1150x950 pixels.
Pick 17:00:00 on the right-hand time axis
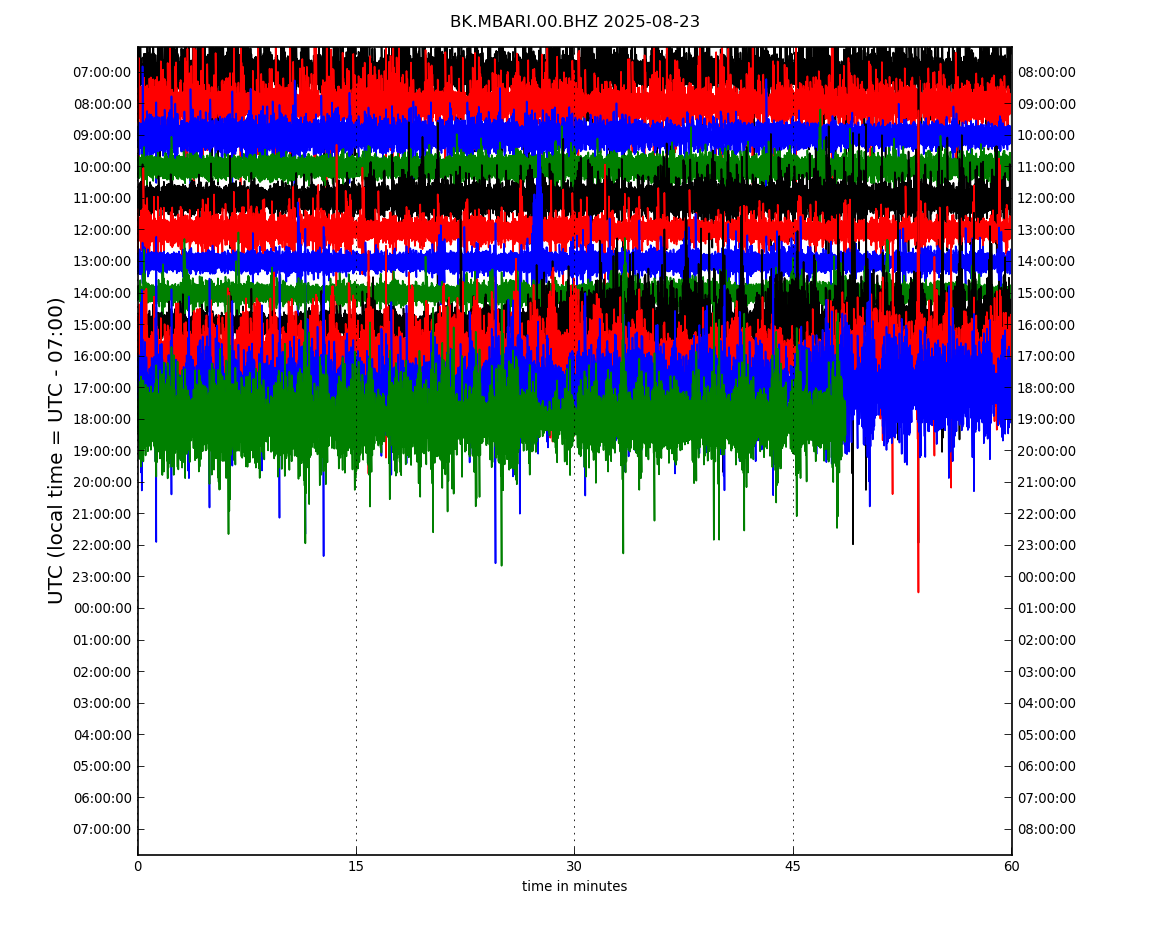(1047, 357)
